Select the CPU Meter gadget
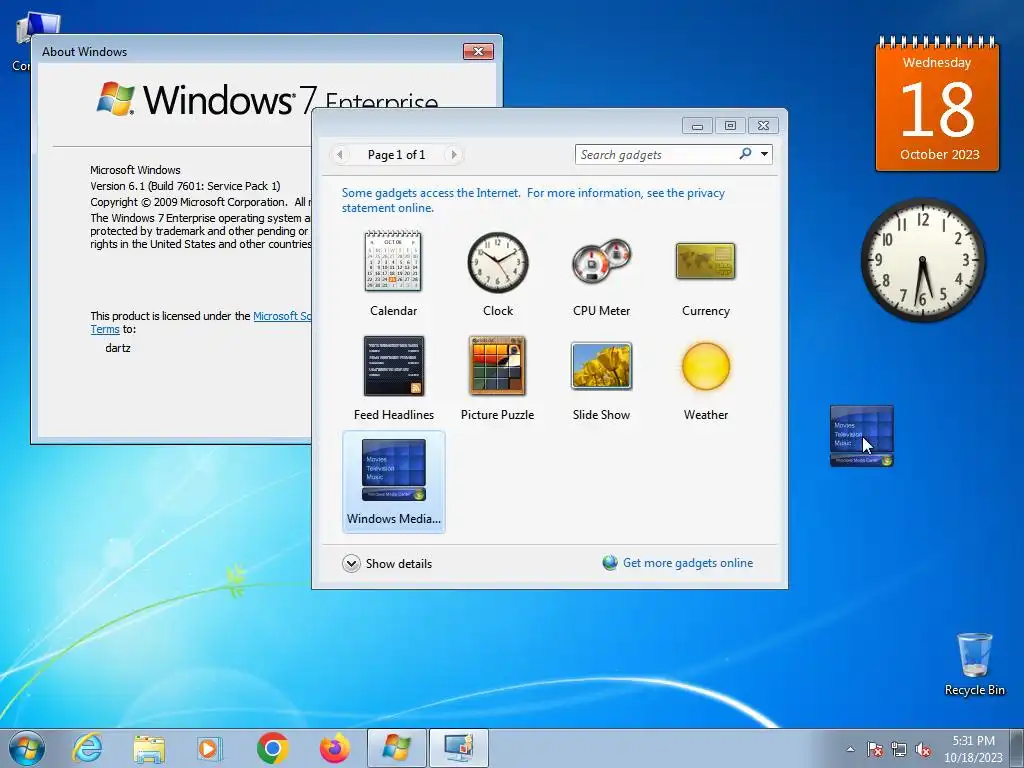This screenshot has width=1024, height=768. tap(601, 261)
